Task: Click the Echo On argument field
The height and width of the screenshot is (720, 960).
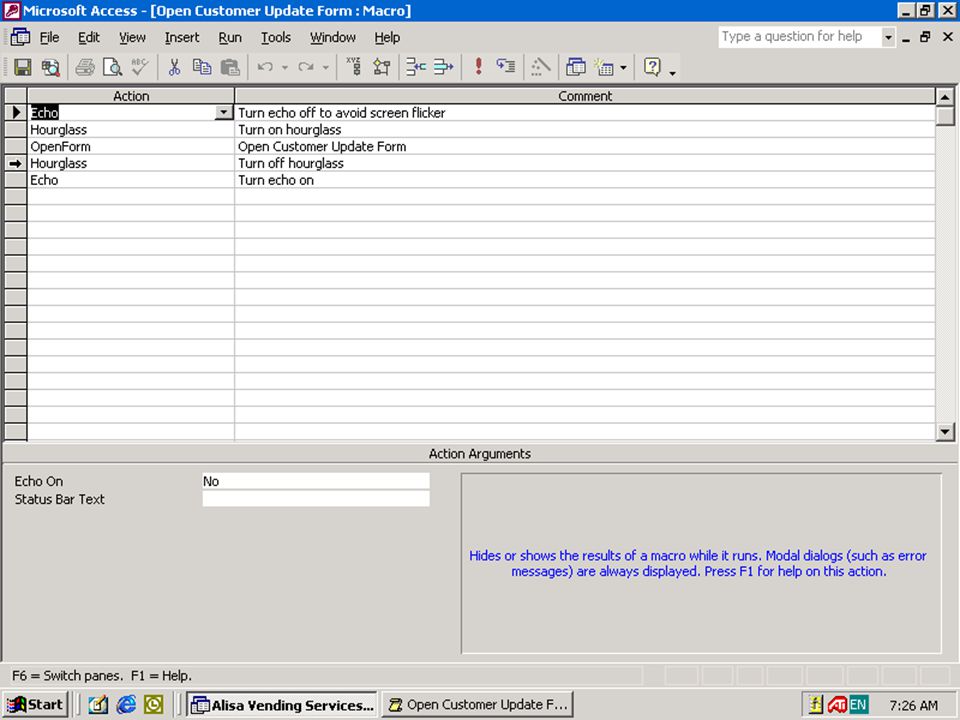Action: [x=316, y=481]
